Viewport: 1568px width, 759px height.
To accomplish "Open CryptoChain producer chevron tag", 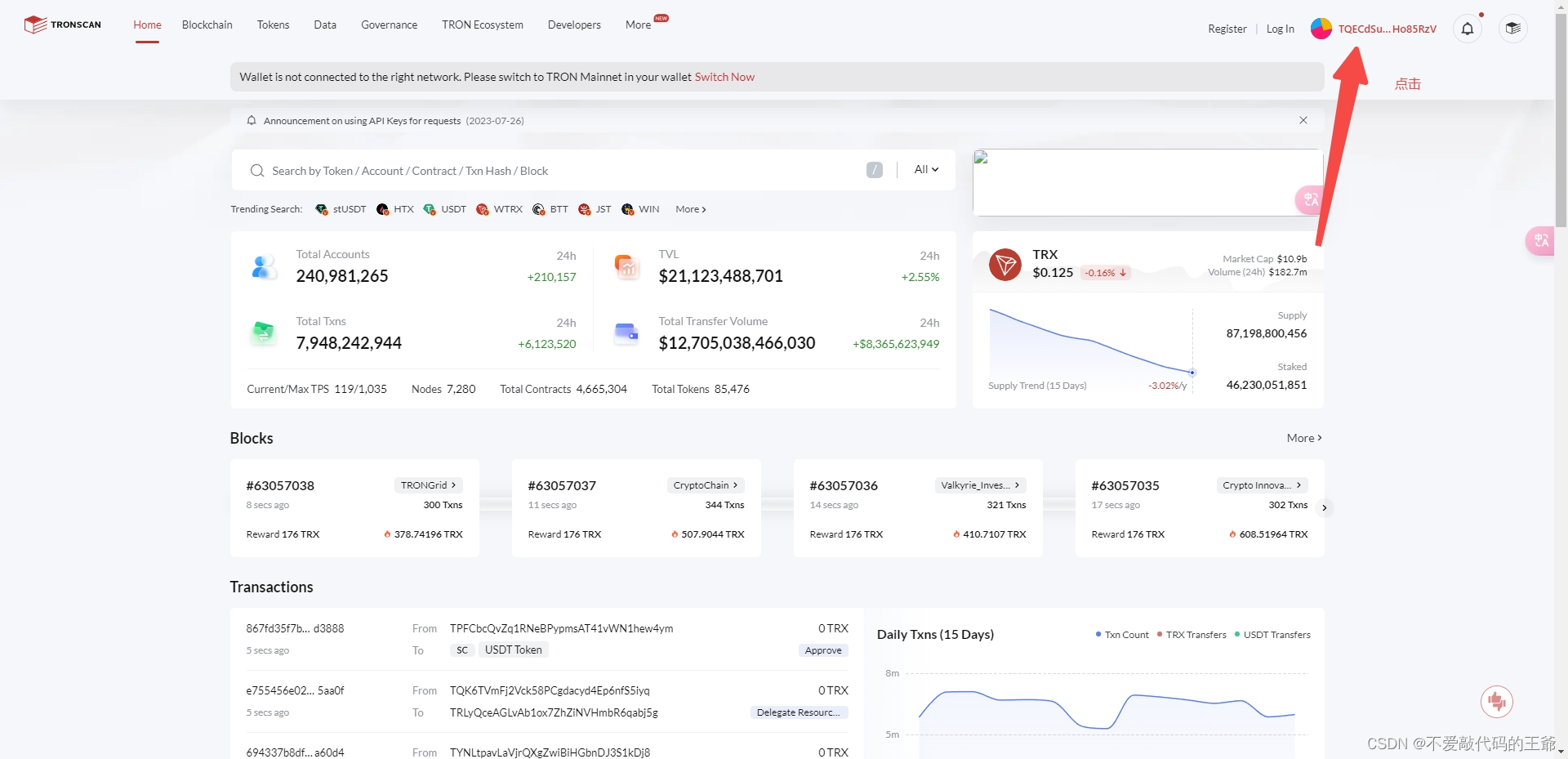I will 706,485.
